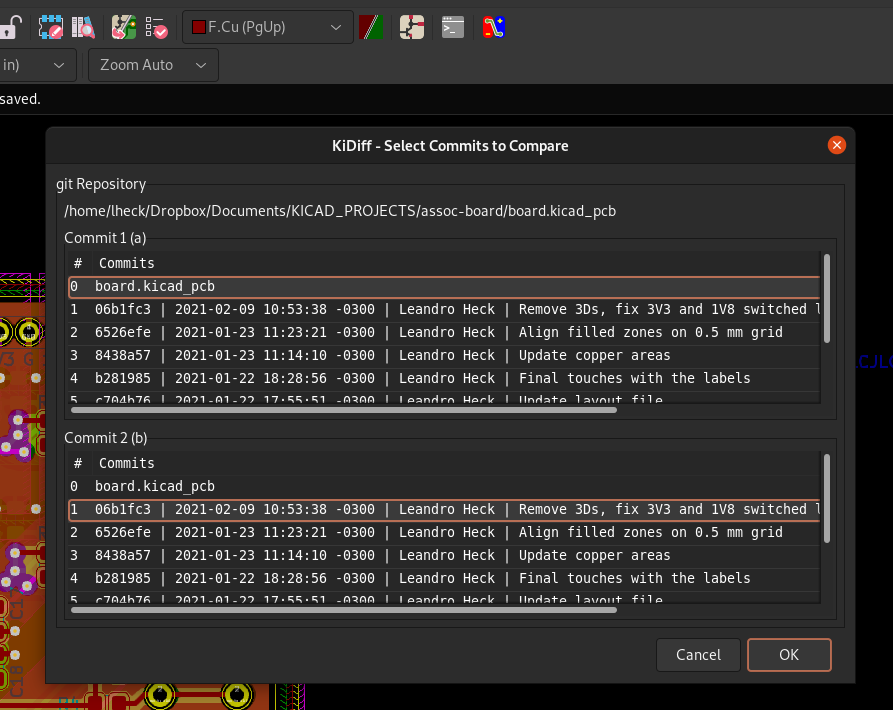Click the layer pair selector icon
893x710 pixels.
371,27
